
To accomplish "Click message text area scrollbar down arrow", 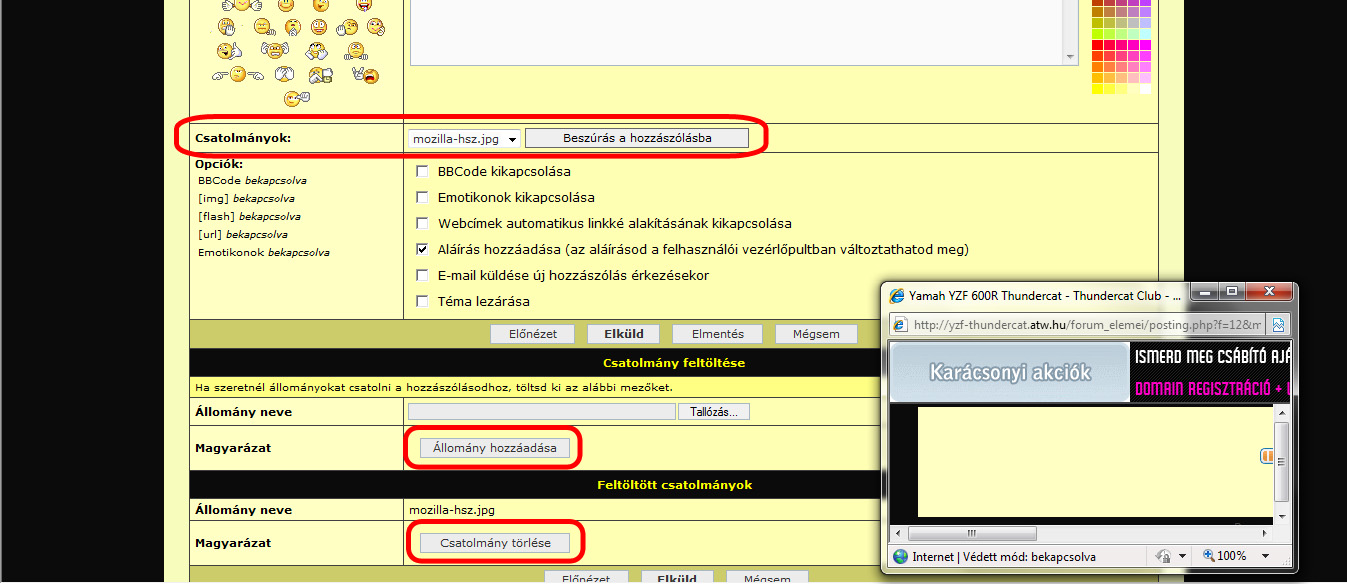I will (x=1071, y=58).
